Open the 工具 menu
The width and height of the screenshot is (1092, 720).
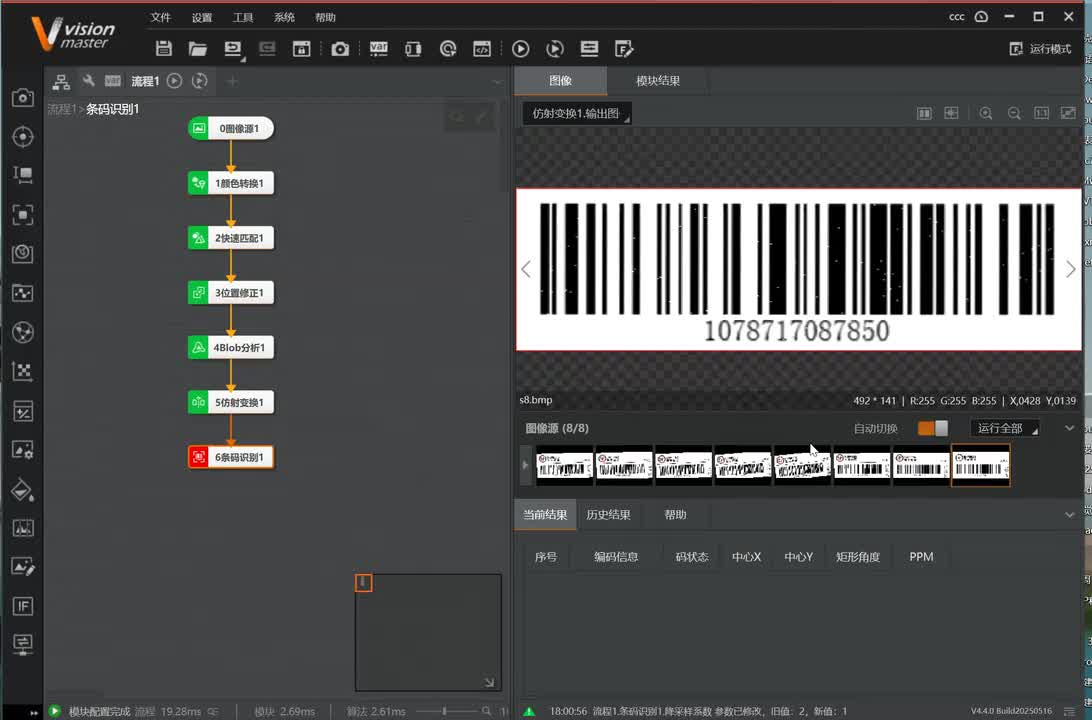click(x=243, y=17)
